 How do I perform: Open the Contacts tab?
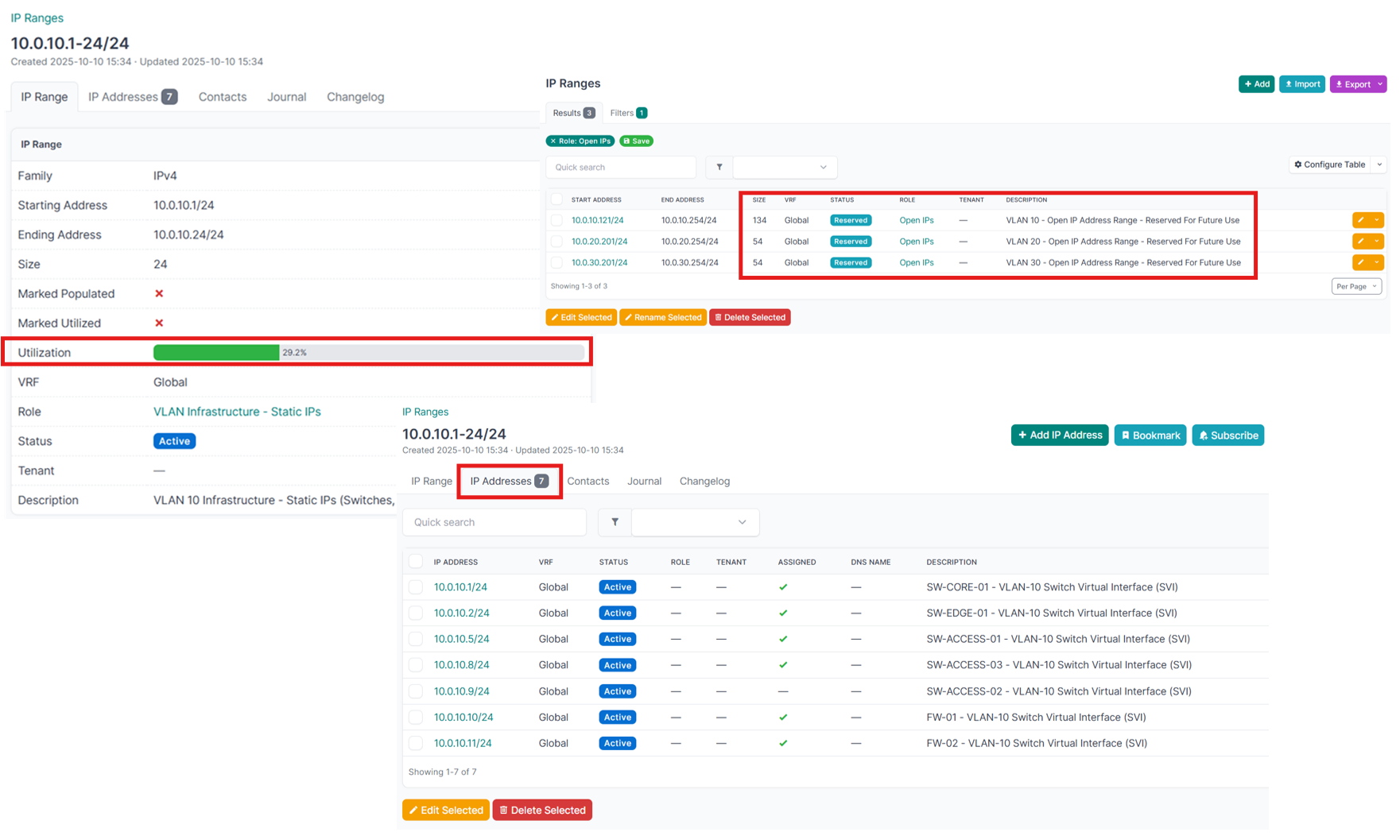click(588, 481)
